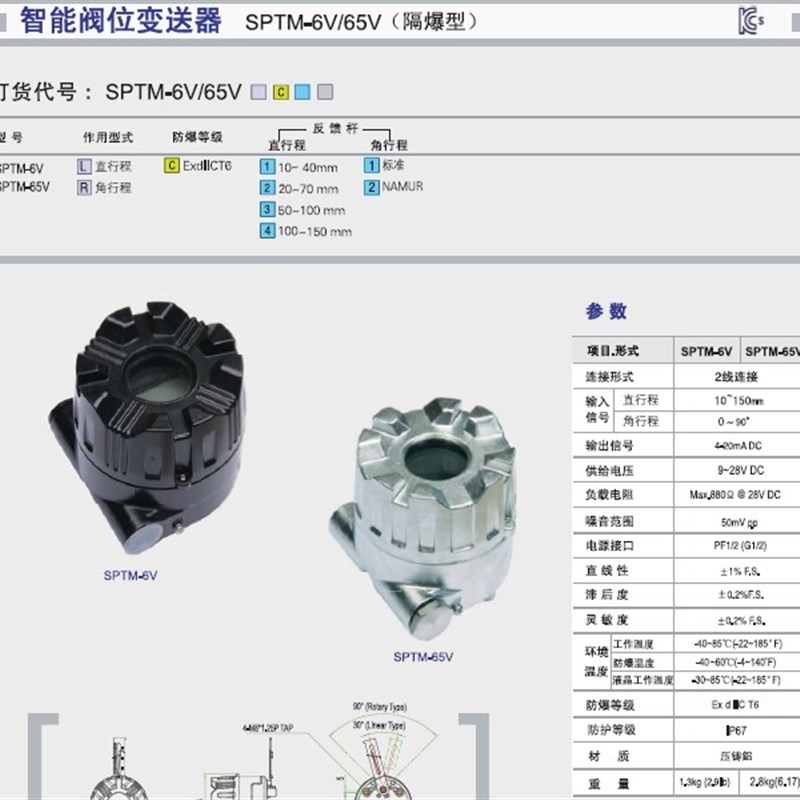The width and height of the screenshot is (800, 800).
Task: Click the 灵敏度 row label
Action: 607,620
